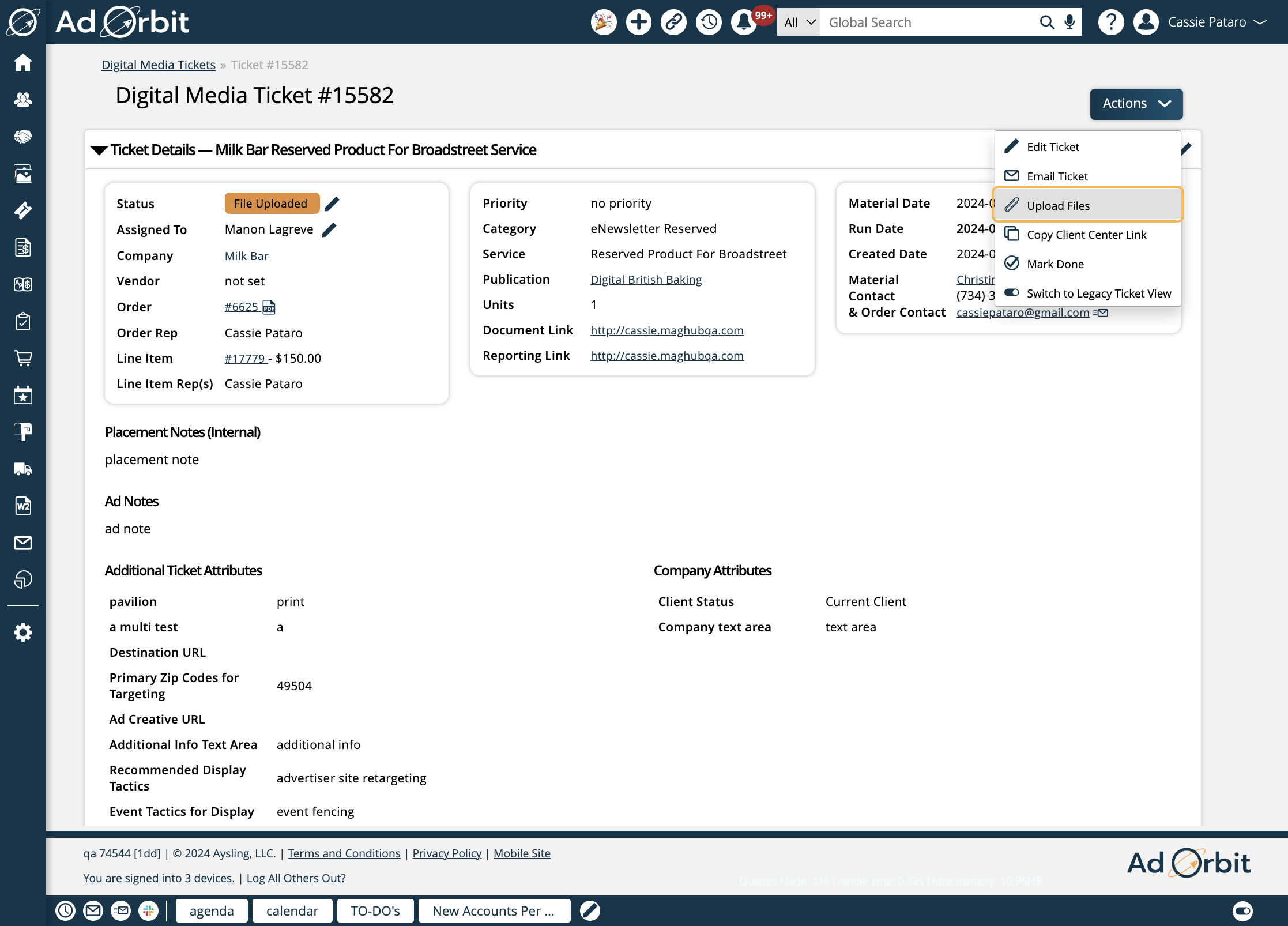Open the W2 document icon in sidebar
Image resolution: width=1288 pixels, height=926 pixels.
pyautogui.click(x=23, y=506)
